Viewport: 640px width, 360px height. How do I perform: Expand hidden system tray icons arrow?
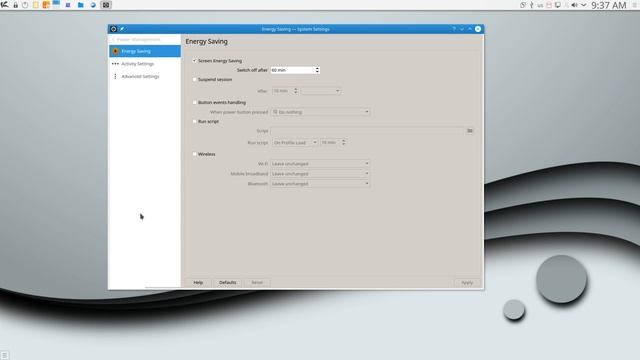tap(584, 5)
